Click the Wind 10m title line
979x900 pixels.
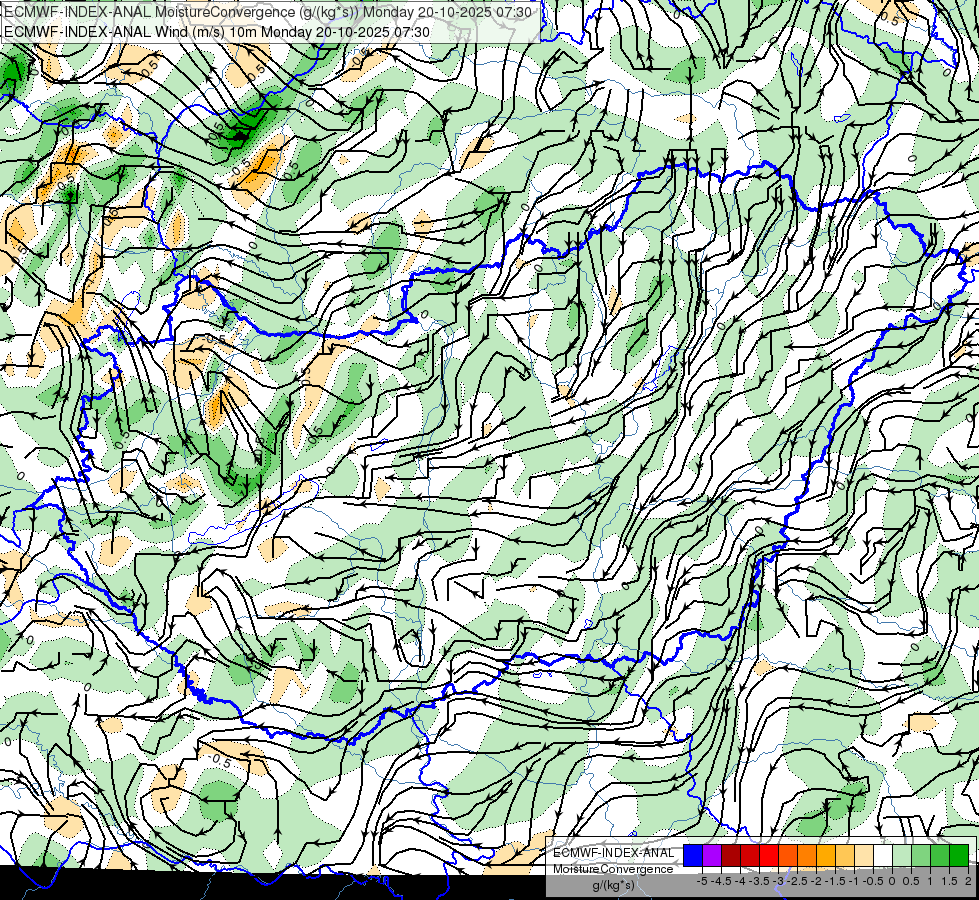point(217,31)
